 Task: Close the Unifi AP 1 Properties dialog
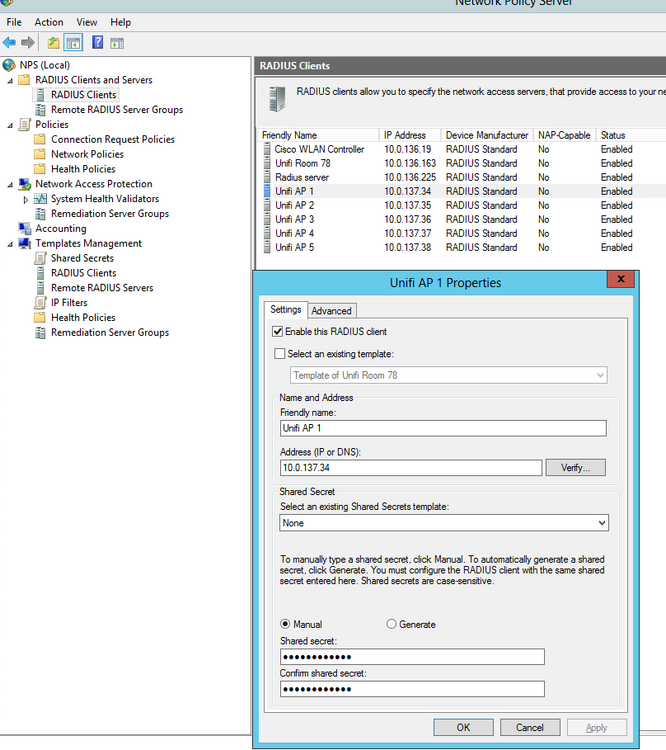coord(621,279)
